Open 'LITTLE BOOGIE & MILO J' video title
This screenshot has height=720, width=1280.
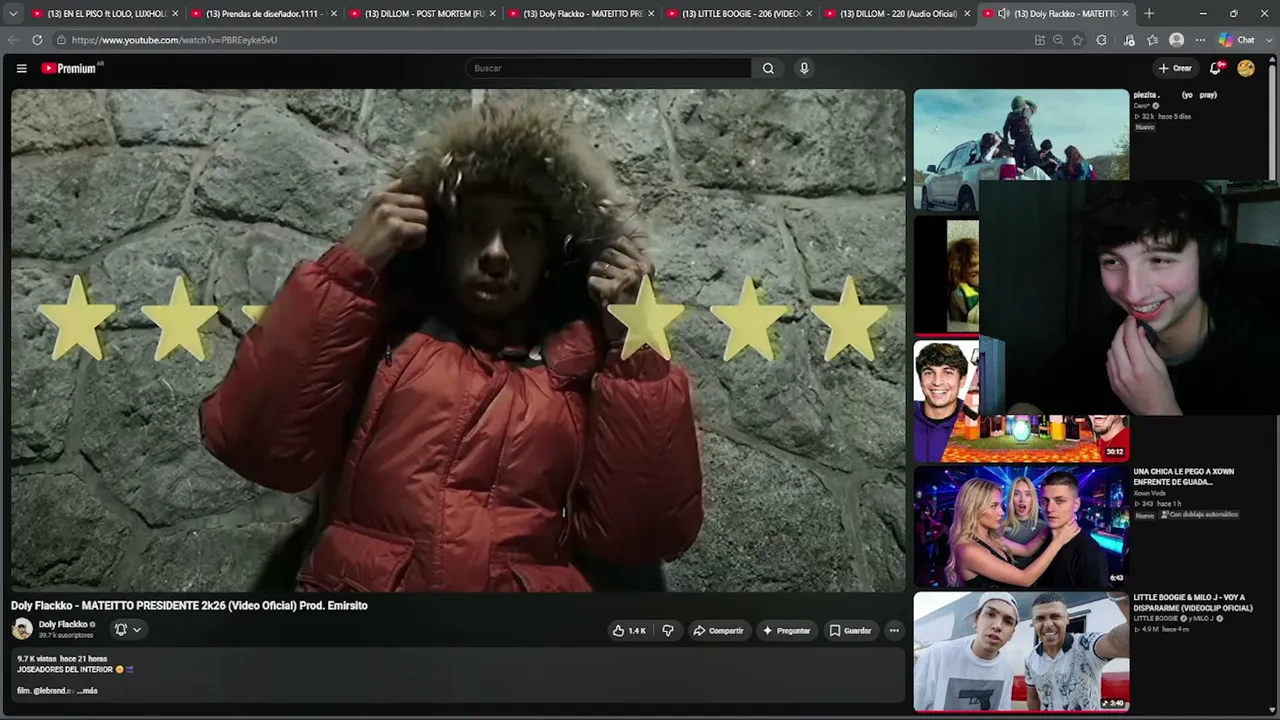pos(1193,603)
